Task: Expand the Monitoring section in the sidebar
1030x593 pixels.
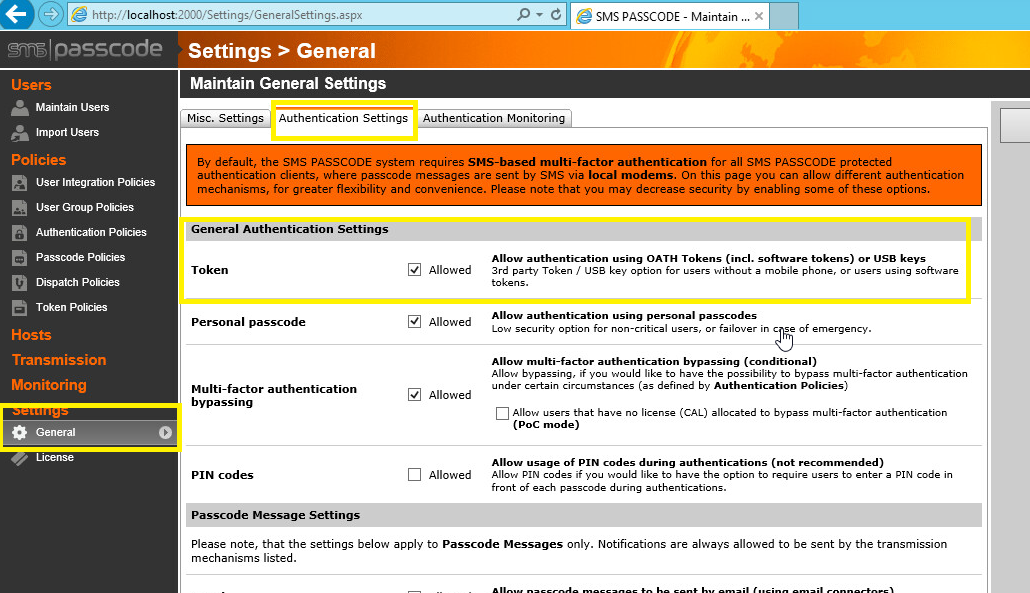Action: pos(49,385)
